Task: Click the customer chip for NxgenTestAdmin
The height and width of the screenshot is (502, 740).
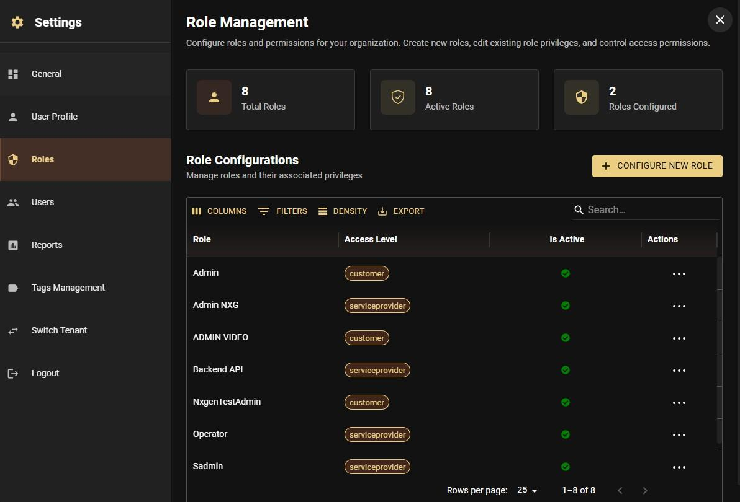Action: click(367, 402)
